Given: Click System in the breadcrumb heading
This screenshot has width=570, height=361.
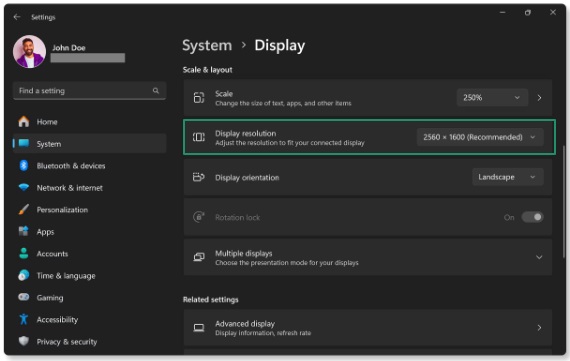Looking at the screenshot, I should tap(207, 45).
